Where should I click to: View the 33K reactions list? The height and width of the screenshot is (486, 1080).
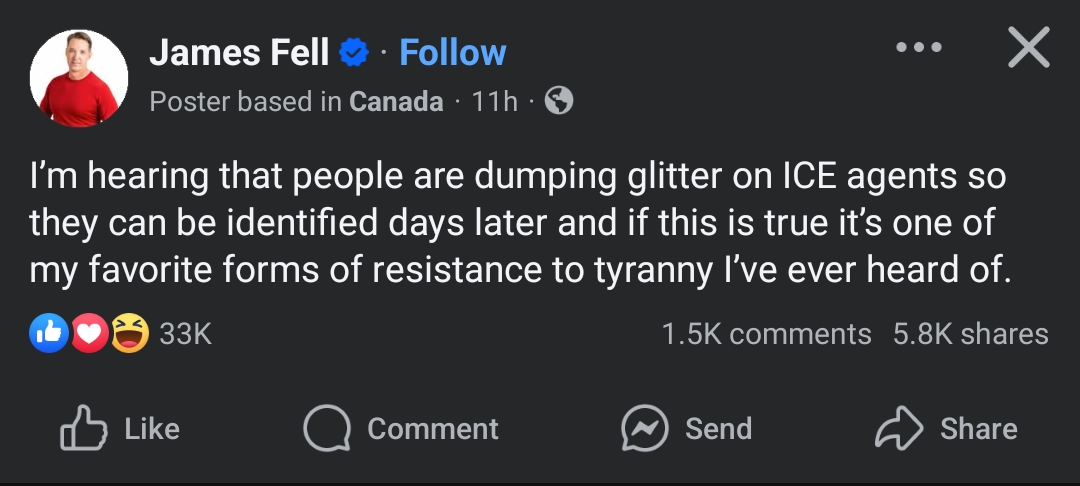[x=186, y=334]
